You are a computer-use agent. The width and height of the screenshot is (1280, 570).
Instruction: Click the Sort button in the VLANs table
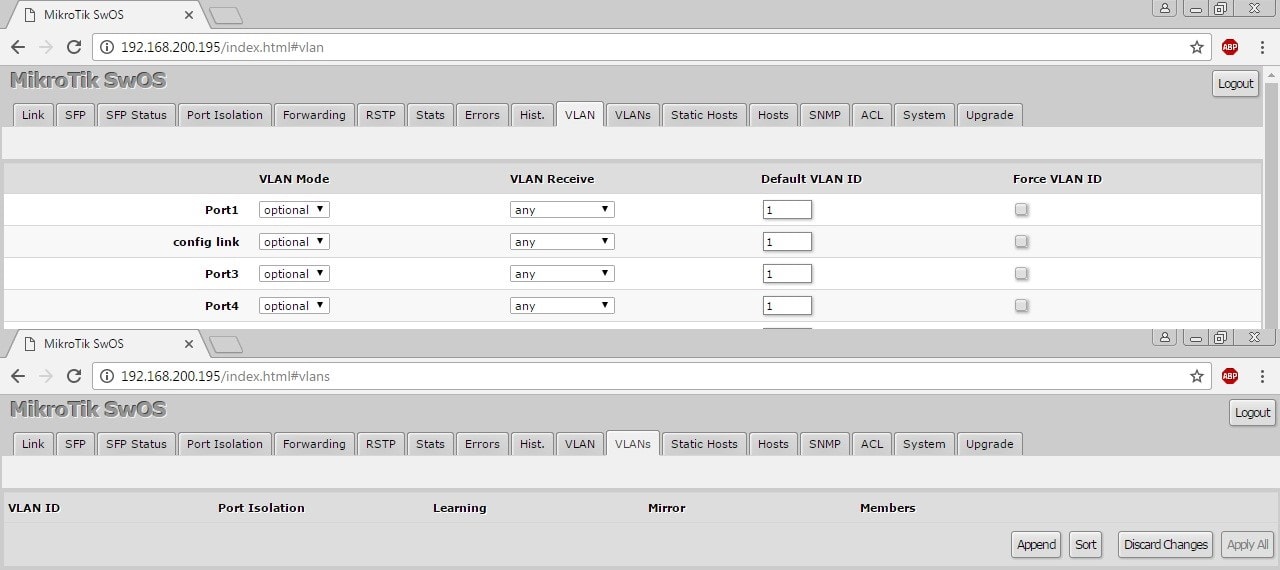tap(1085, 545)
